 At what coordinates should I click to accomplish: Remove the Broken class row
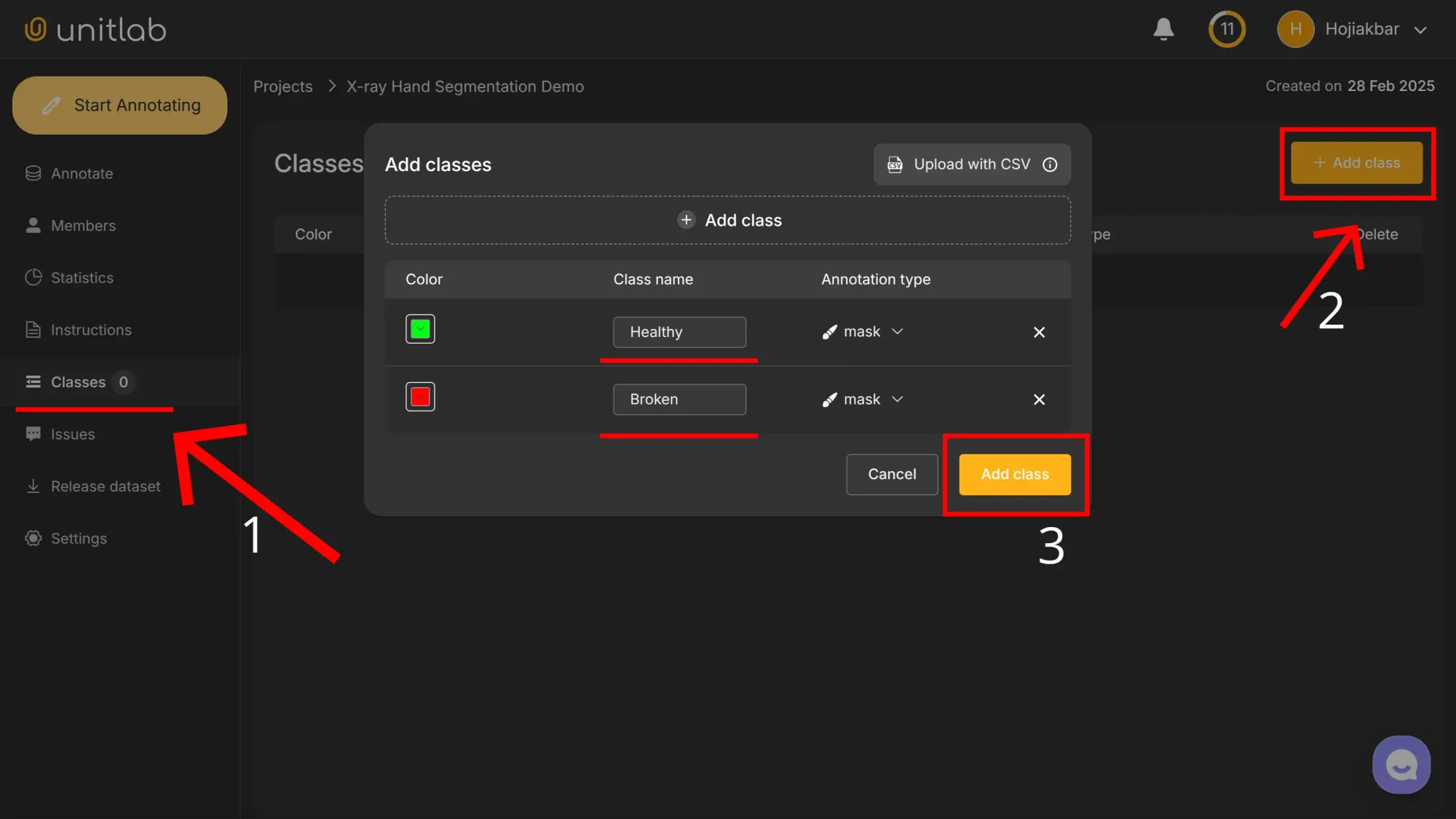point(1039,399)
